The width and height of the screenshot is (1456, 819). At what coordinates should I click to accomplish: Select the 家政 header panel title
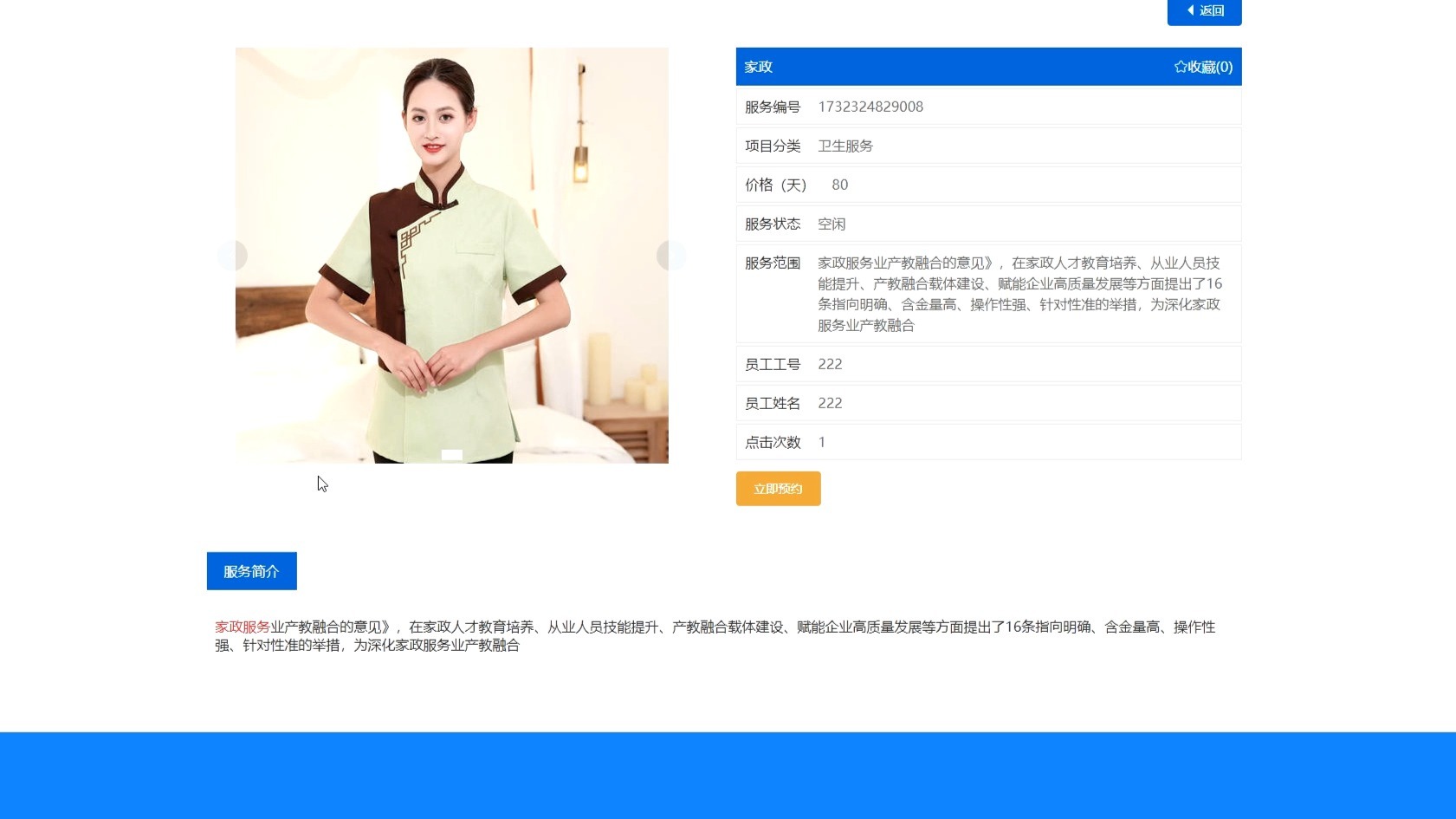[x=757, y=66]
